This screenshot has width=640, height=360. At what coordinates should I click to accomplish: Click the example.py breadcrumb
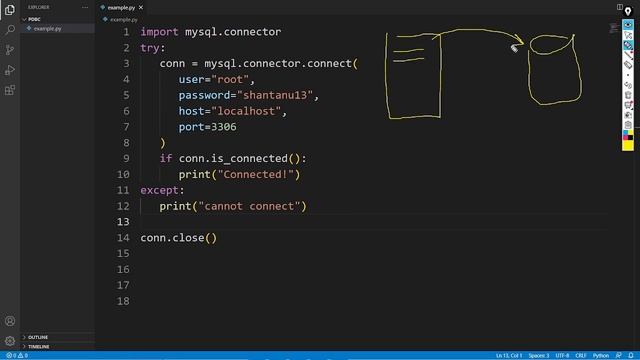(x=124, y=19)
